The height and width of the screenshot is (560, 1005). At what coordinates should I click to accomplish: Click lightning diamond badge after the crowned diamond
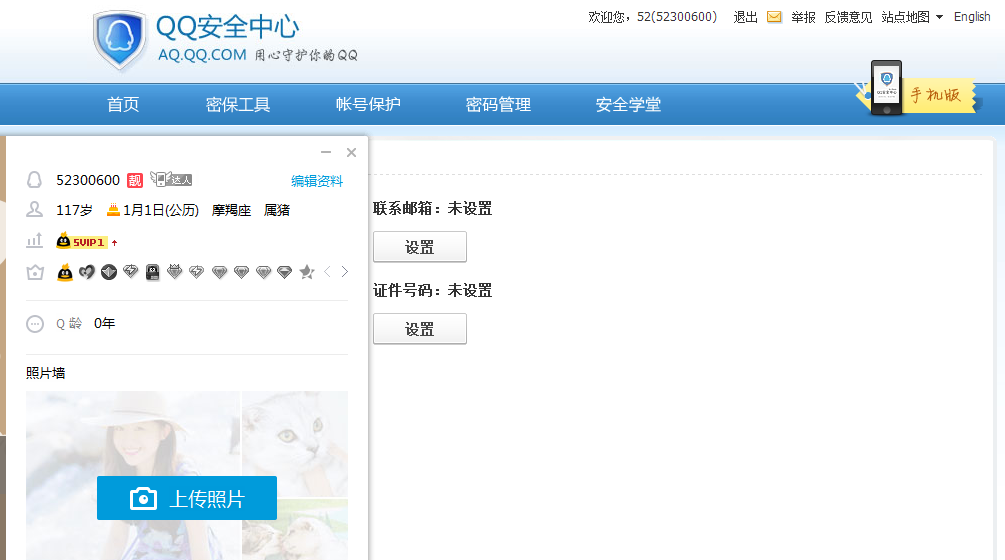pyautogui.click(x=197, y=272)
